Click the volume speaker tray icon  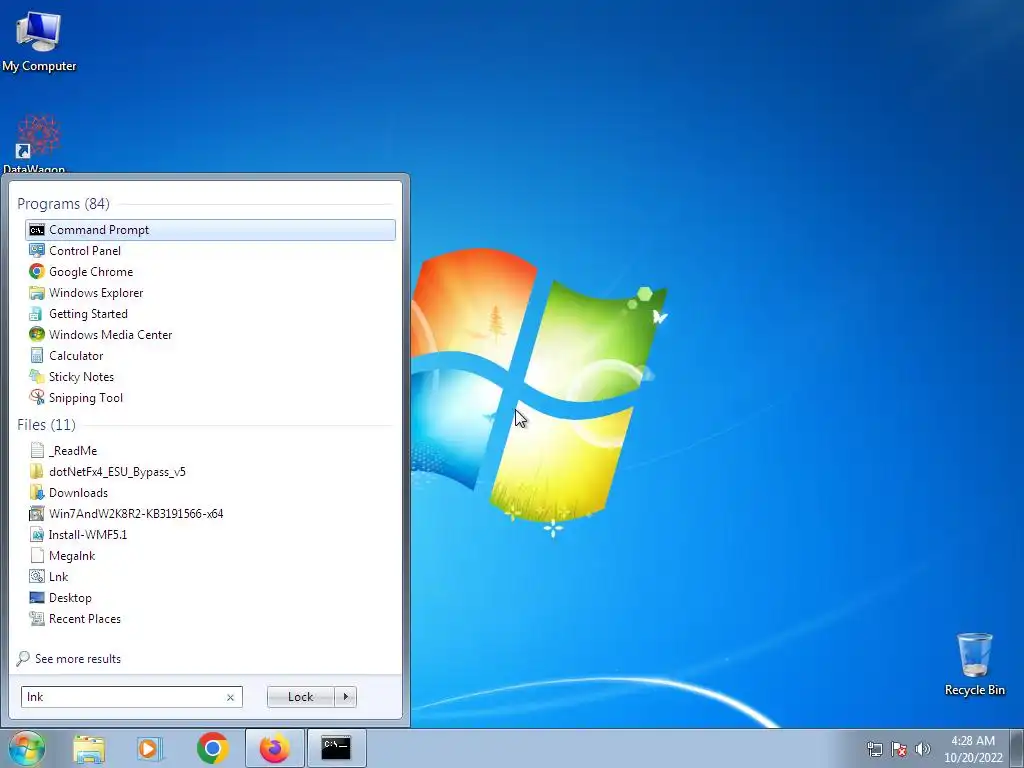pyautogui.click(x=923, y=749)
